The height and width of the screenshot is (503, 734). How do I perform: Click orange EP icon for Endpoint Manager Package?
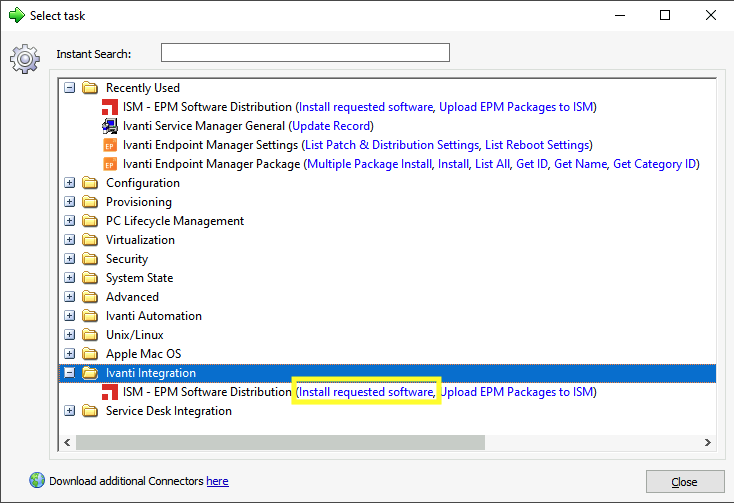[x=110, y=164]
